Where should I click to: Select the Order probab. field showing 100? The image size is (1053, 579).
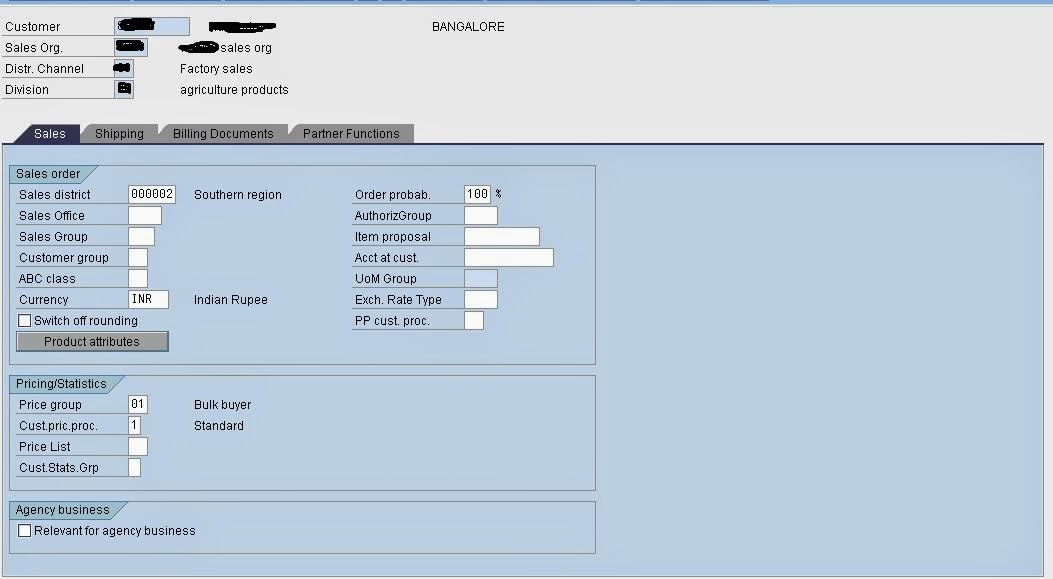point(478,194)
